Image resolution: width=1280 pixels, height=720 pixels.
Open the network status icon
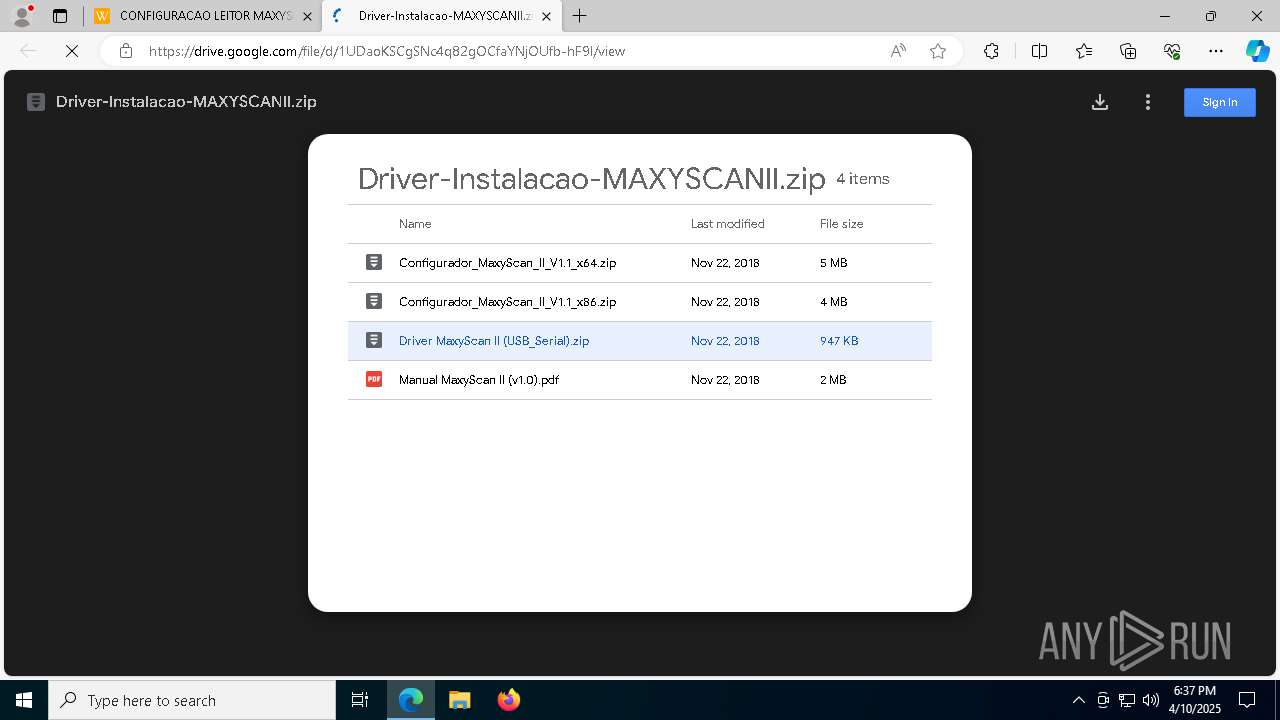click(x=1127, y=700)
